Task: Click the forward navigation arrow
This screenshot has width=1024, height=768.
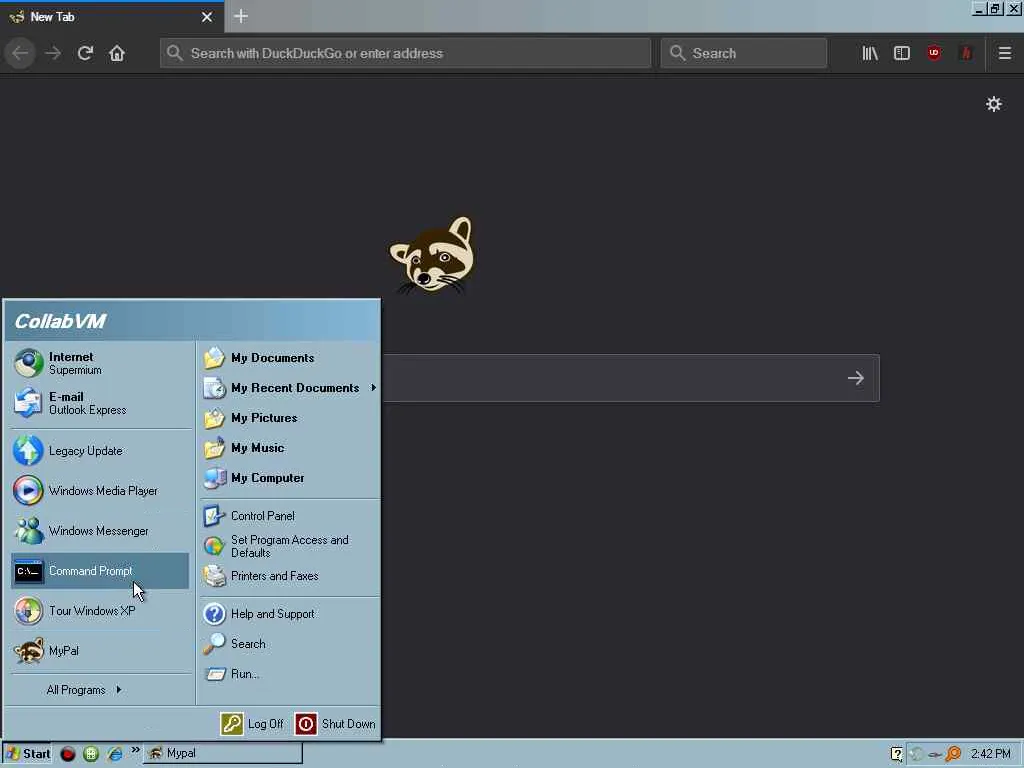Action: (54, 53)
